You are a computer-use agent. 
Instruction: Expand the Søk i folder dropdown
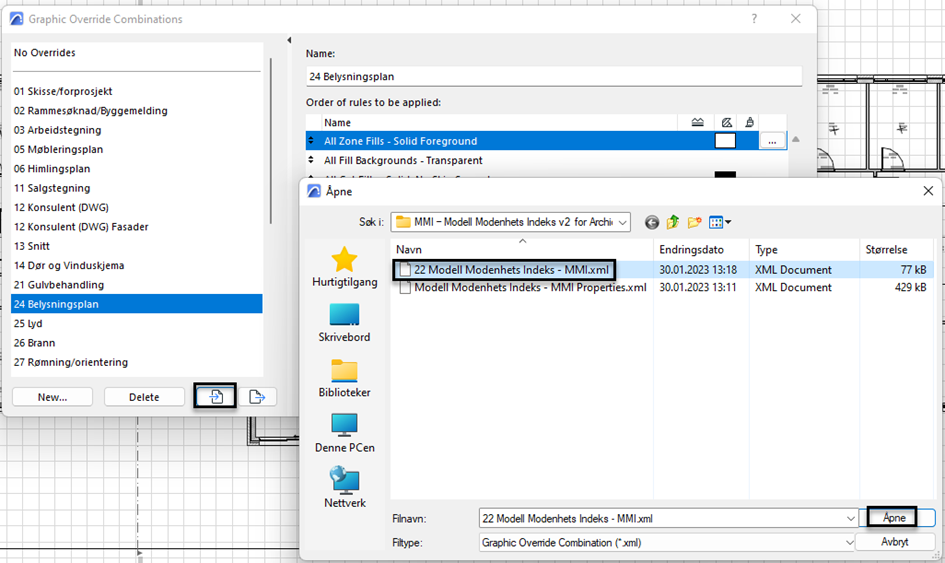coord(623,222)
